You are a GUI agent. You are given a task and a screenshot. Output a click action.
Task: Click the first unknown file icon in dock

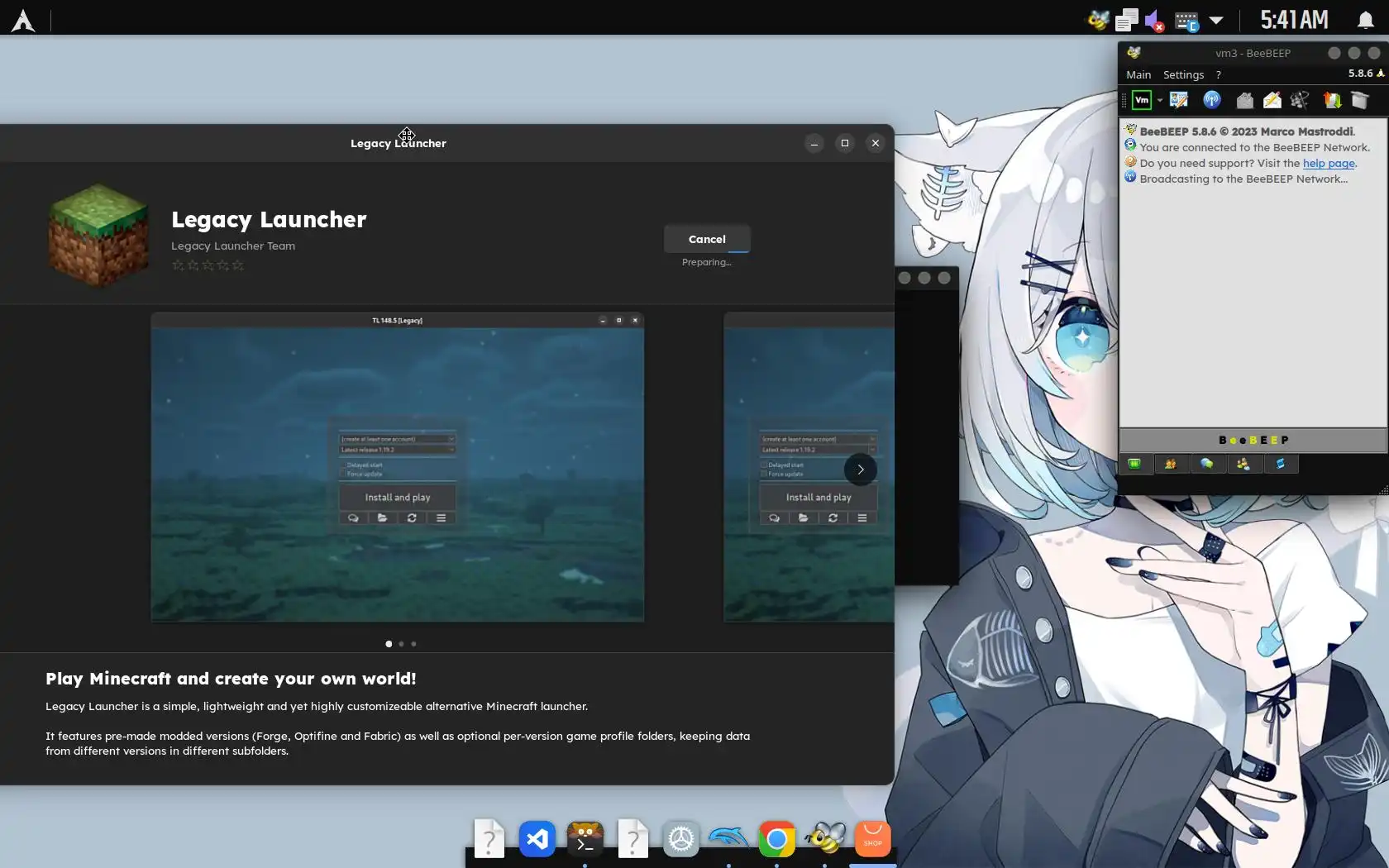pyautogui.click(x=489, y=839)
